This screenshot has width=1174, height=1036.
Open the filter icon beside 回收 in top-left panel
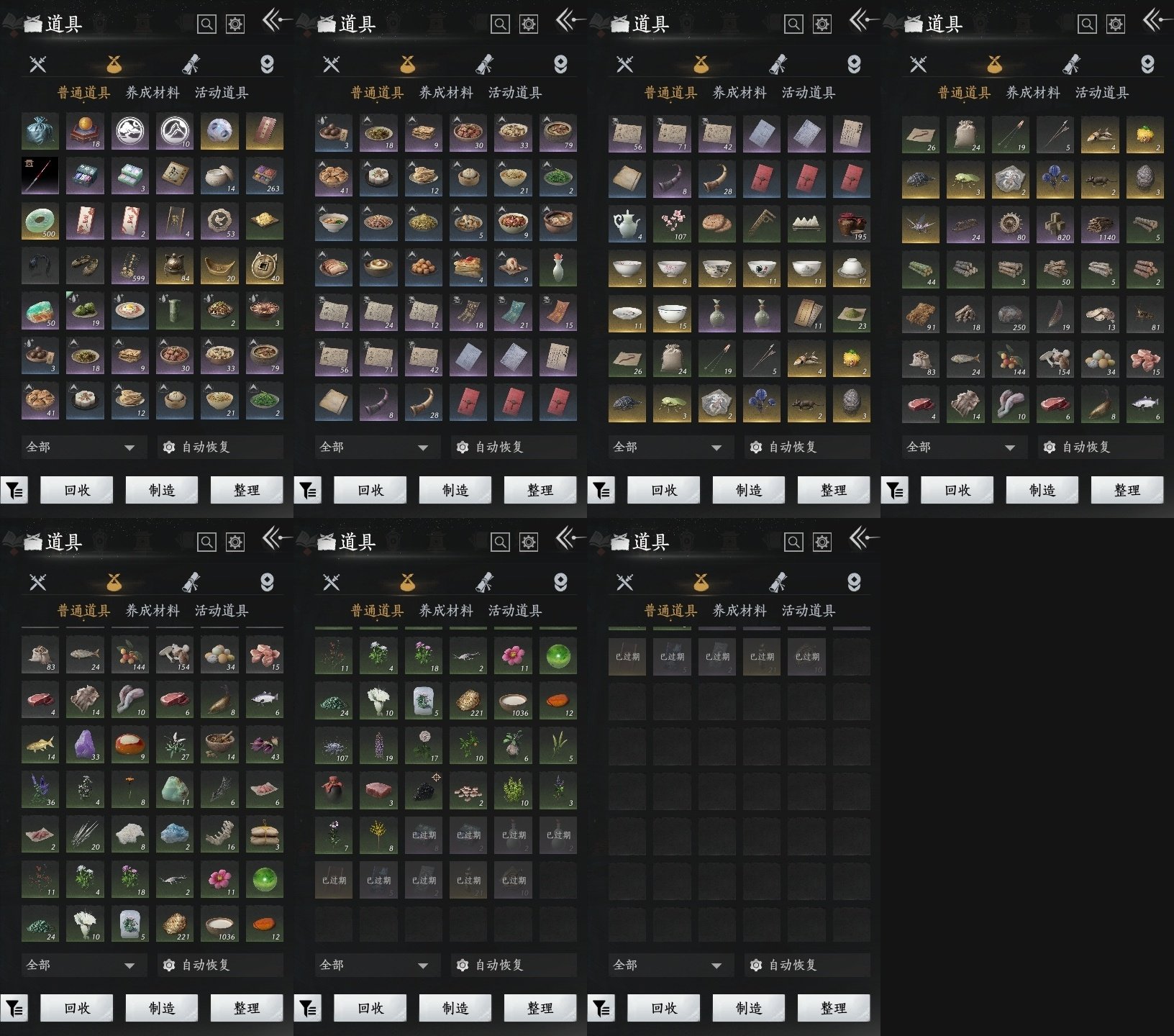pos(14,491)
